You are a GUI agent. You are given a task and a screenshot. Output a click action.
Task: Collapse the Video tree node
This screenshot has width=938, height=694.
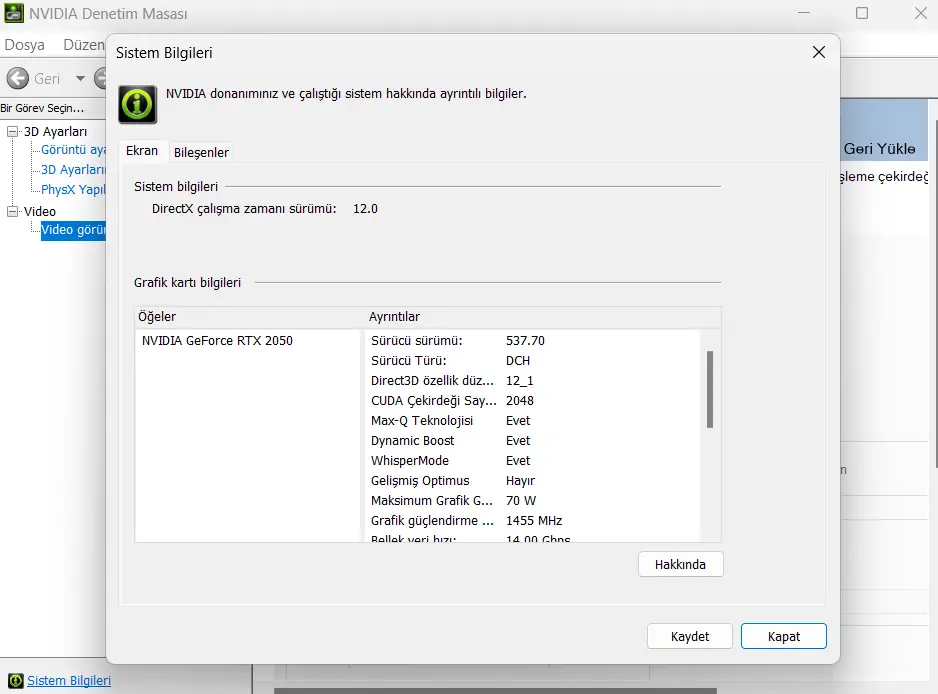coord(12,211)
